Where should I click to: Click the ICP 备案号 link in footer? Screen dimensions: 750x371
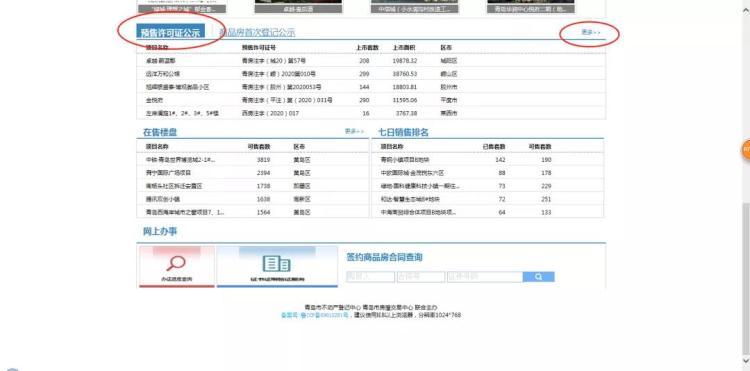coord(315,316)
